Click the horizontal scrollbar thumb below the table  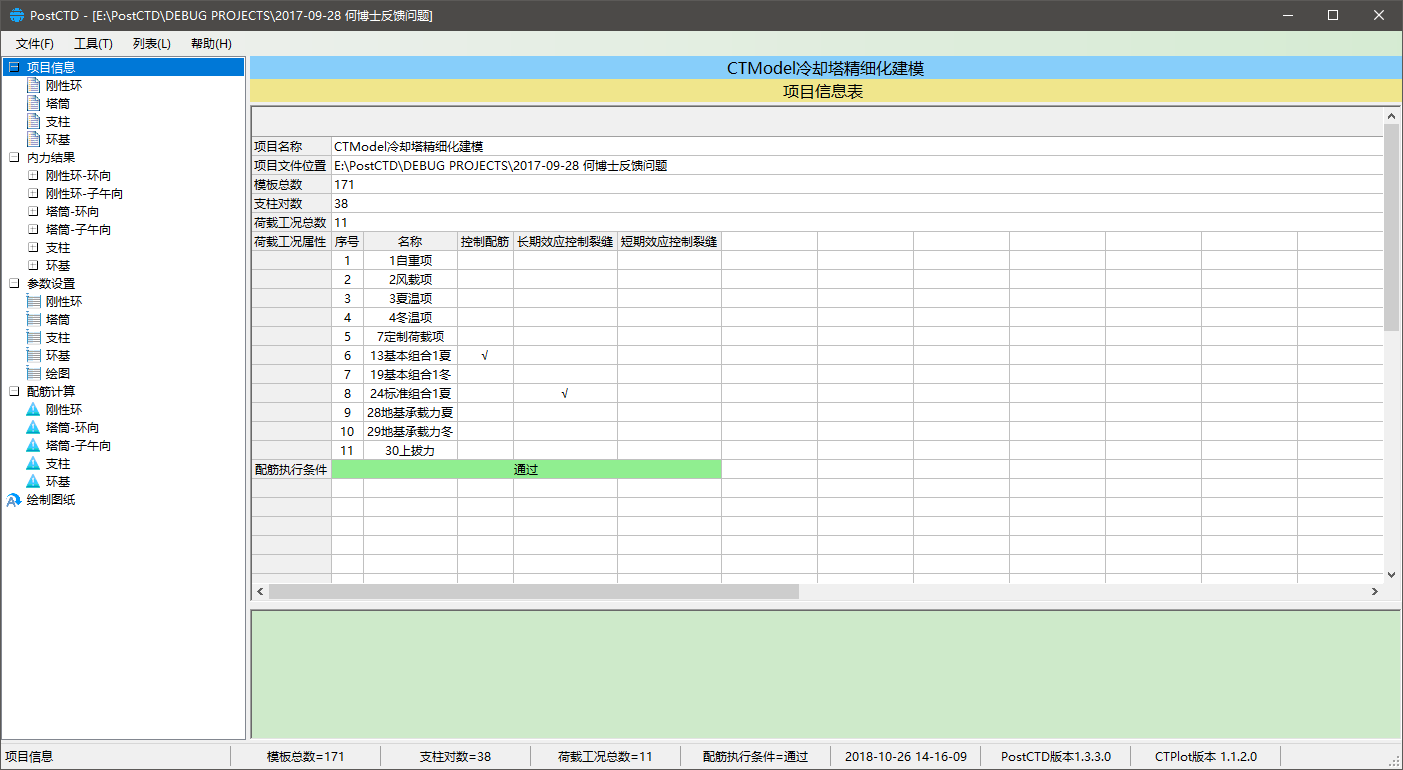tap(533, 592)
